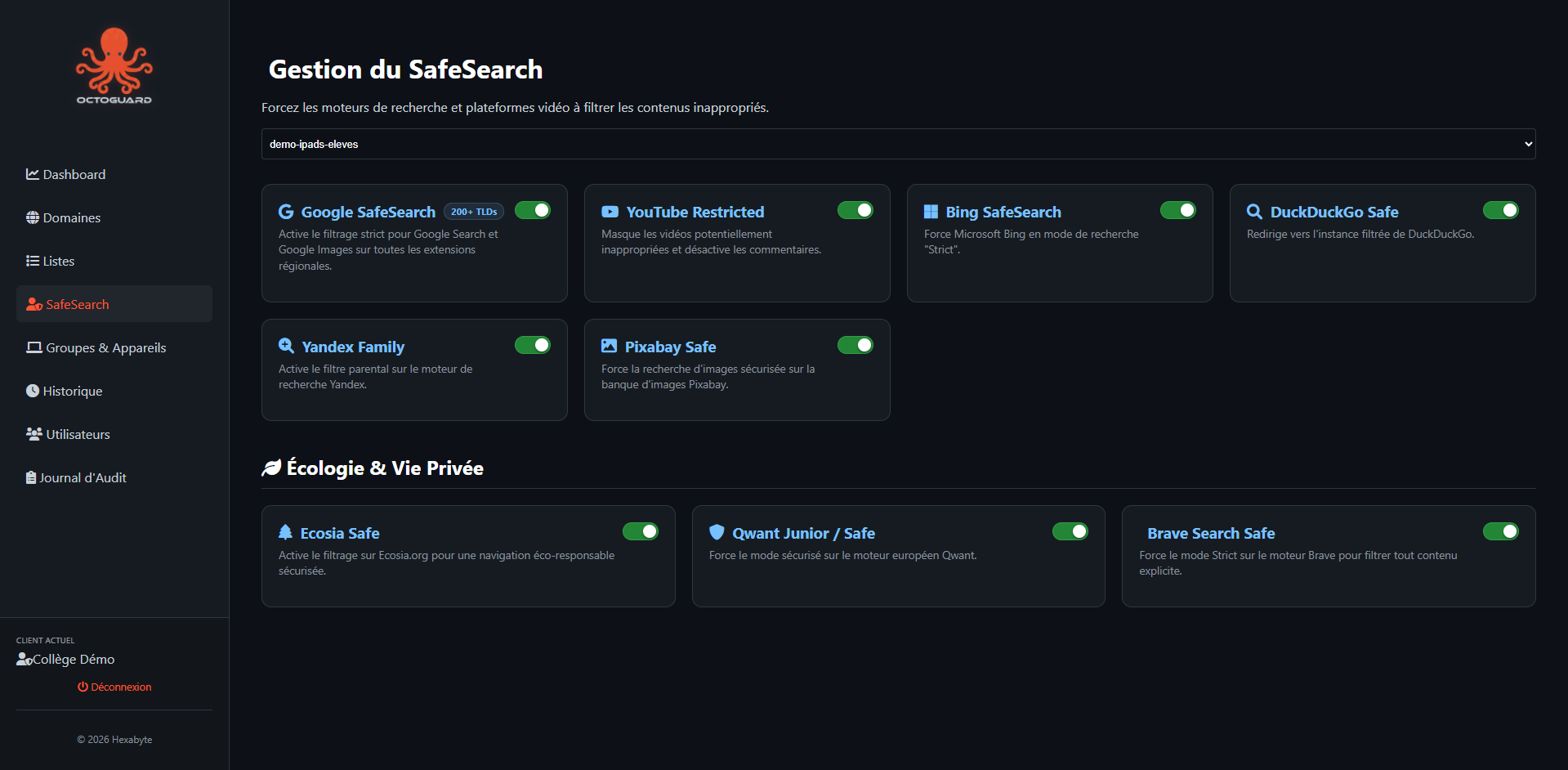The width and height of the screenshot is (1568, 770).
Task: Click the Historique clock icon
Action: (x=33, y=391)
